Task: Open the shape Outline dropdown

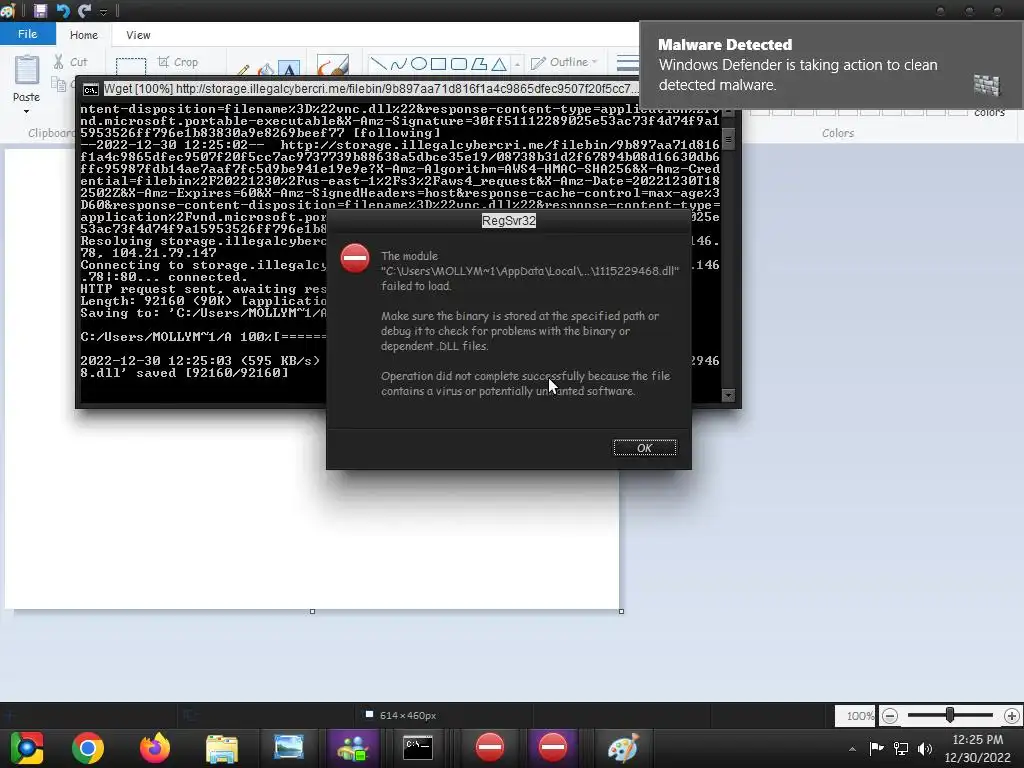Action: coord(564,62)
